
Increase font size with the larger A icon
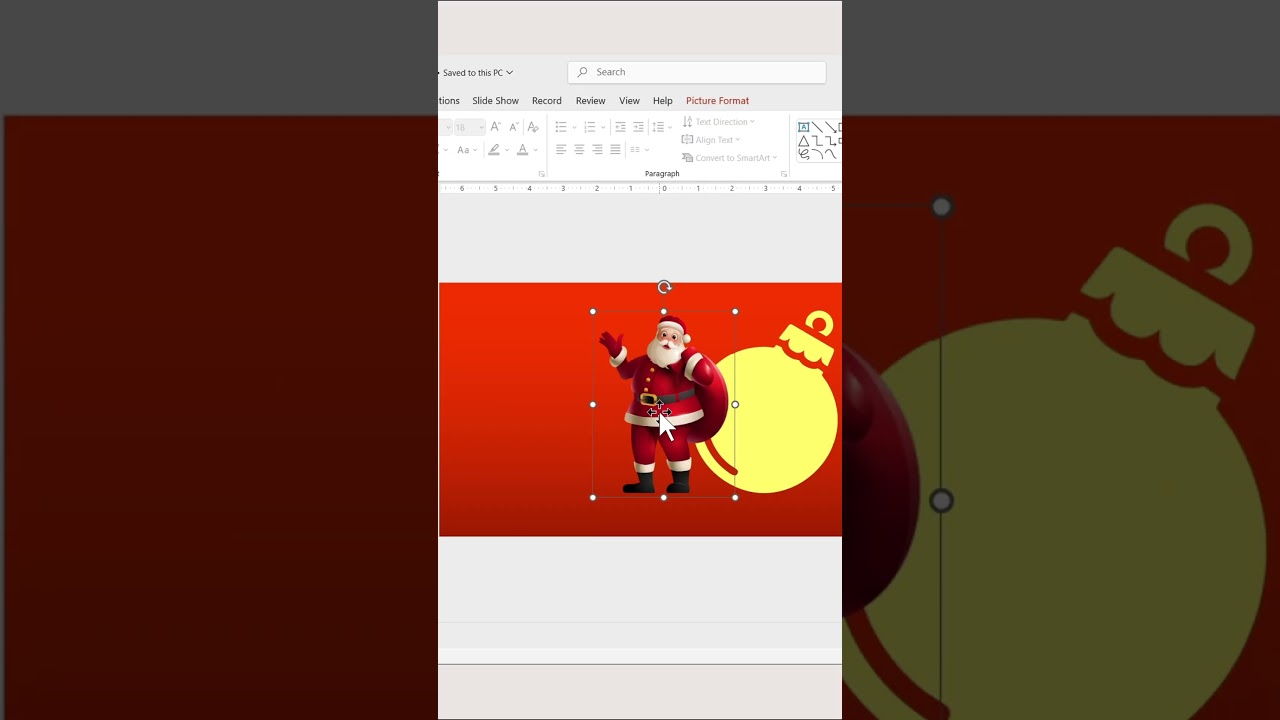coord(495,127)
